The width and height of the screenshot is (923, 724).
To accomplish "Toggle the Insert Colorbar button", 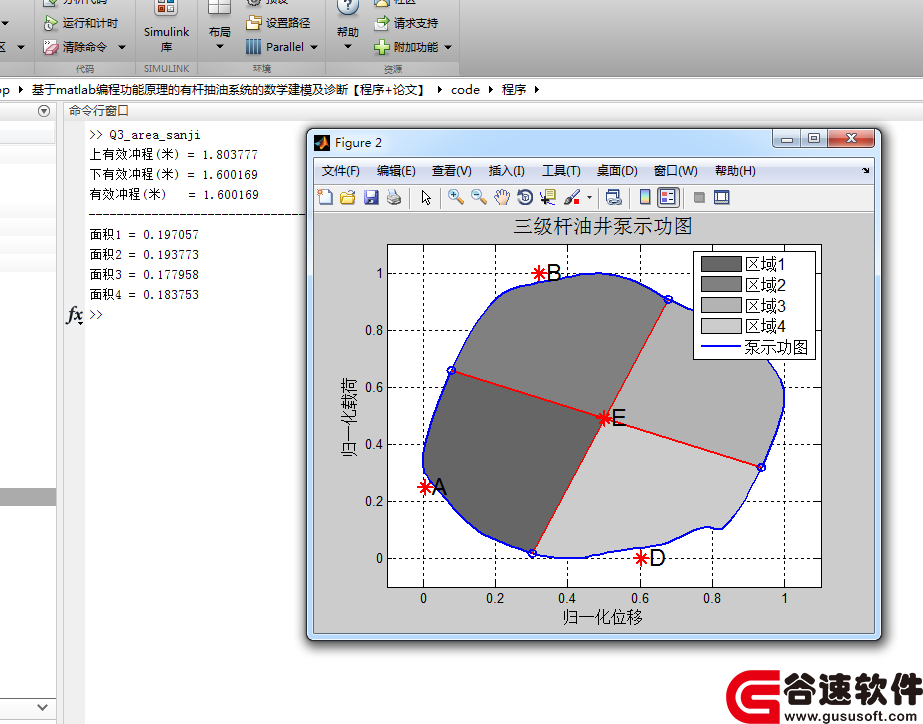I will pyautogui.click(x=645, y=197).
